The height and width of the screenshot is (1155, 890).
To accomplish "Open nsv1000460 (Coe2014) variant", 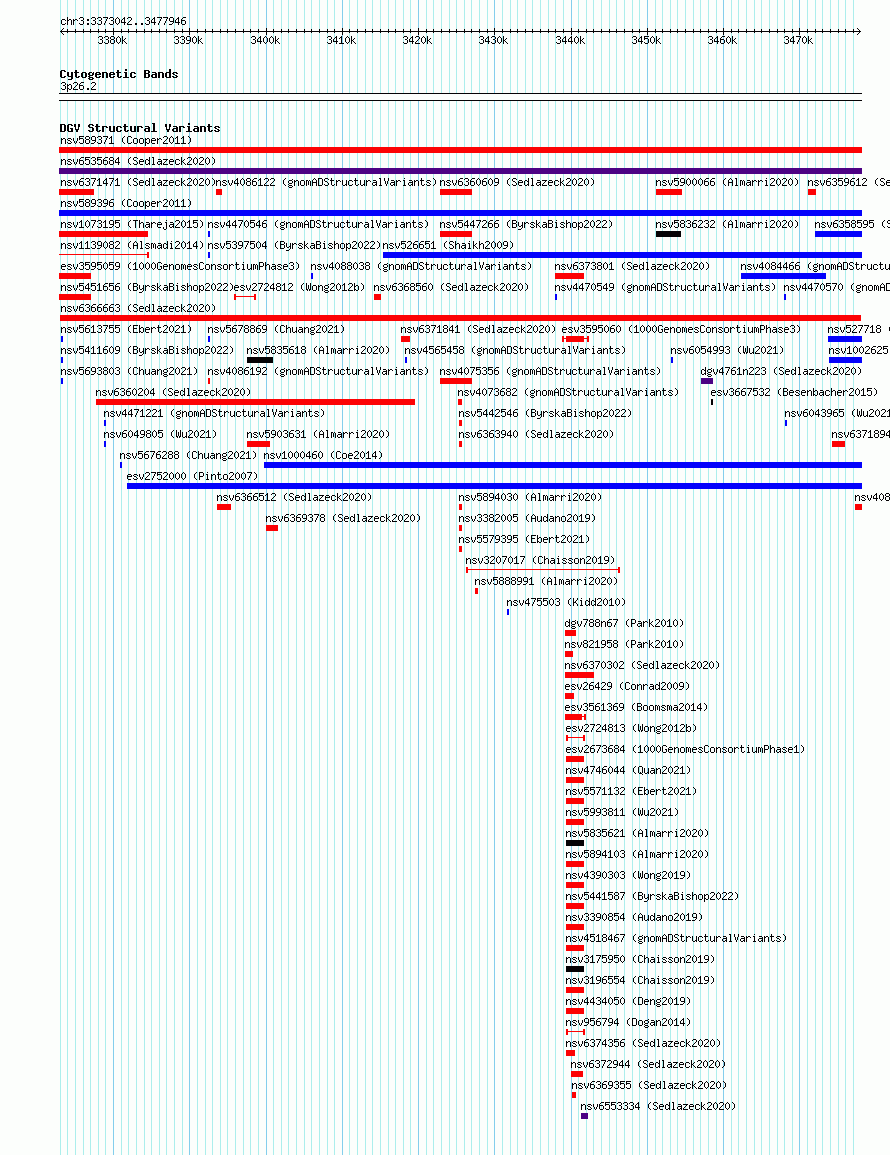I will tap(323, 454).
